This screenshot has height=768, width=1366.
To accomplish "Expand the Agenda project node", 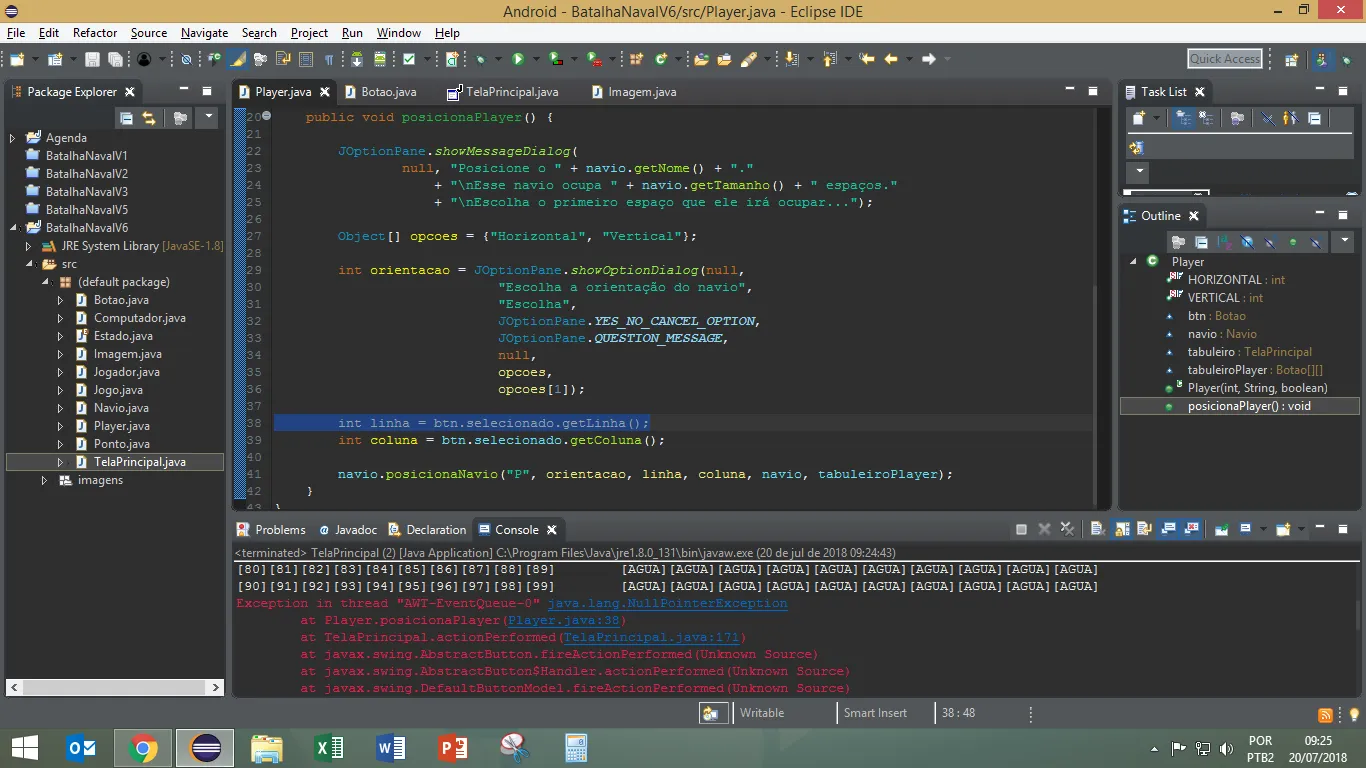I will coord(13,138).
